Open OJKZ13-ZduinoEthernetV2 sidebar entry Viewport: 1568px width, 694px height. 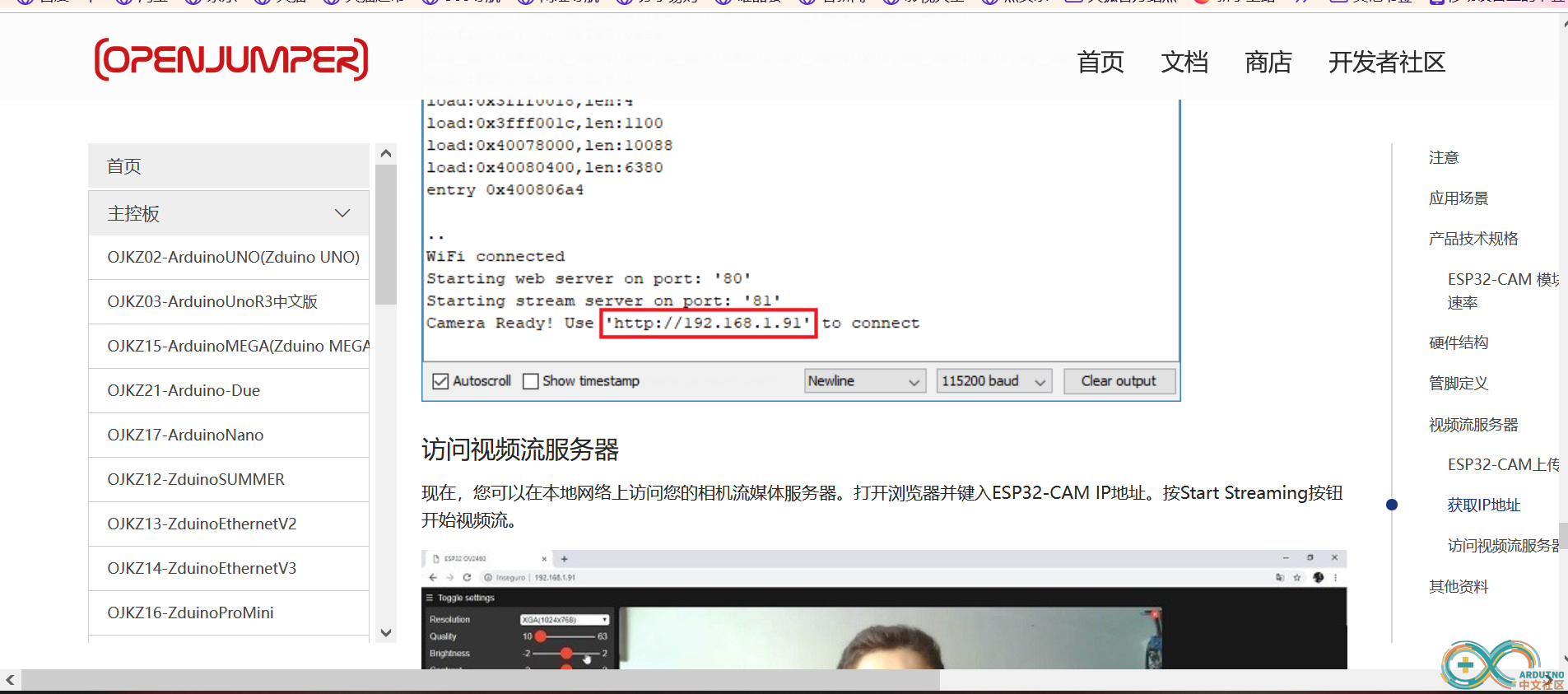[x=229, y=524]
